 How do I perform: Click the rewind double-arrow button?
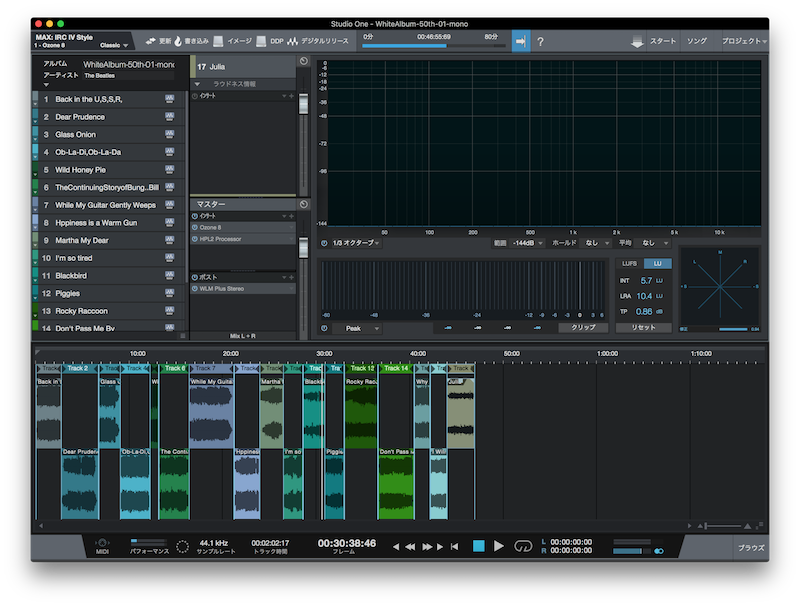pyautogui.click(x=410, y=547)
